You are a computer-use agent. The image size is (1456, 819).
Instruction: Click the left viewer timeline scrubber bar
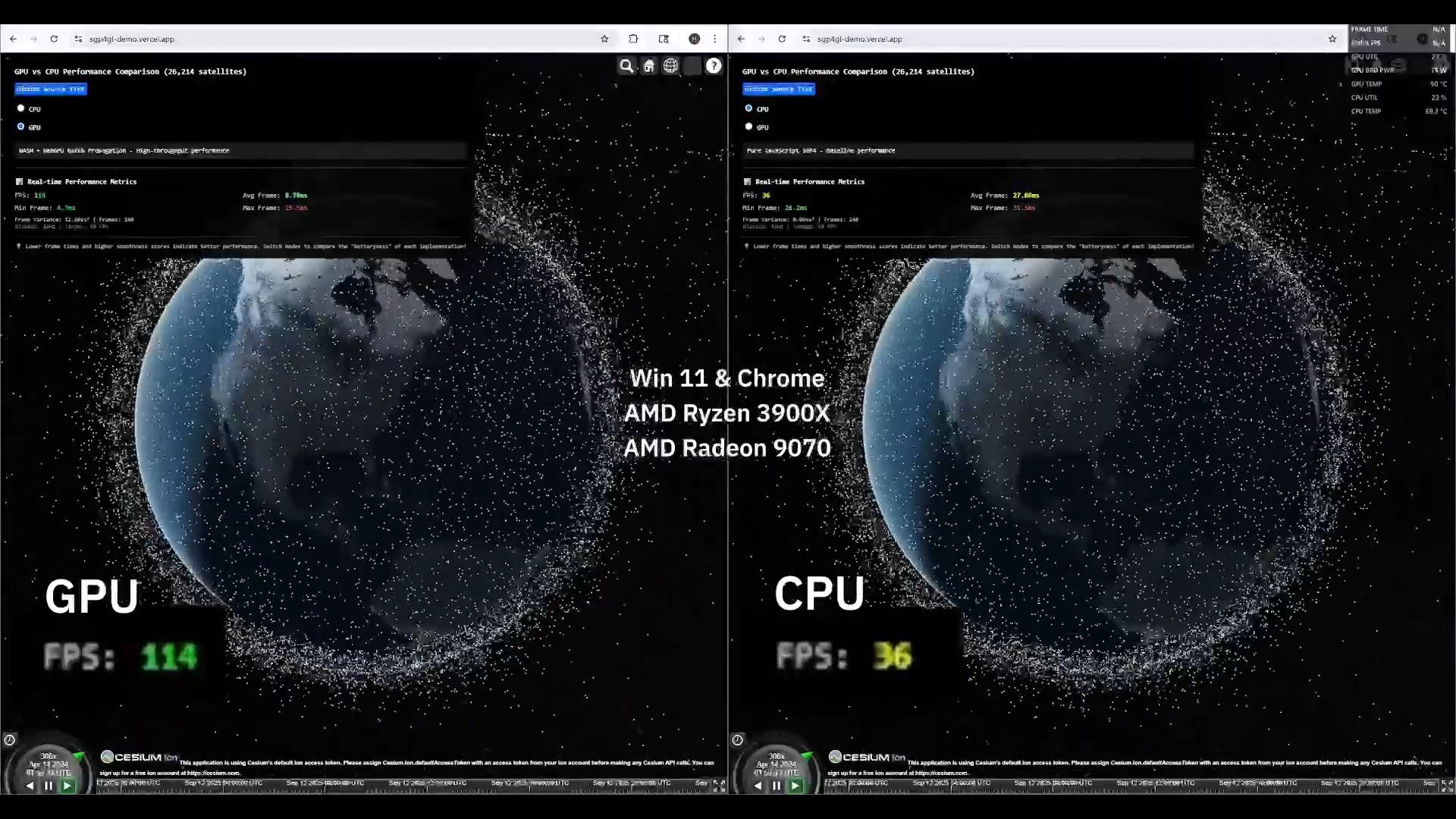[x=402, y=786]
